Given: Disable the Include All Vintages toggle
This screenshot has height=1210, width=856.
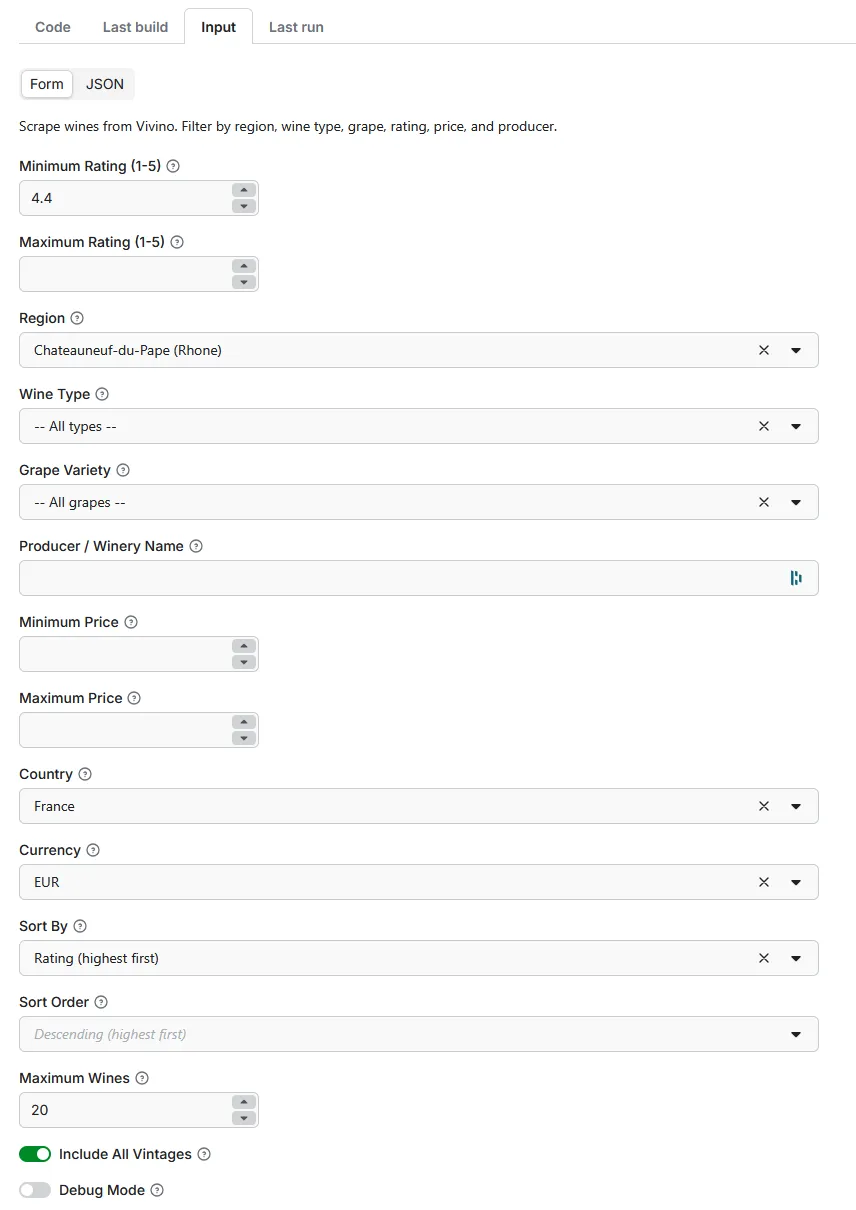Looking at the screenshot, I should 35,1154.
